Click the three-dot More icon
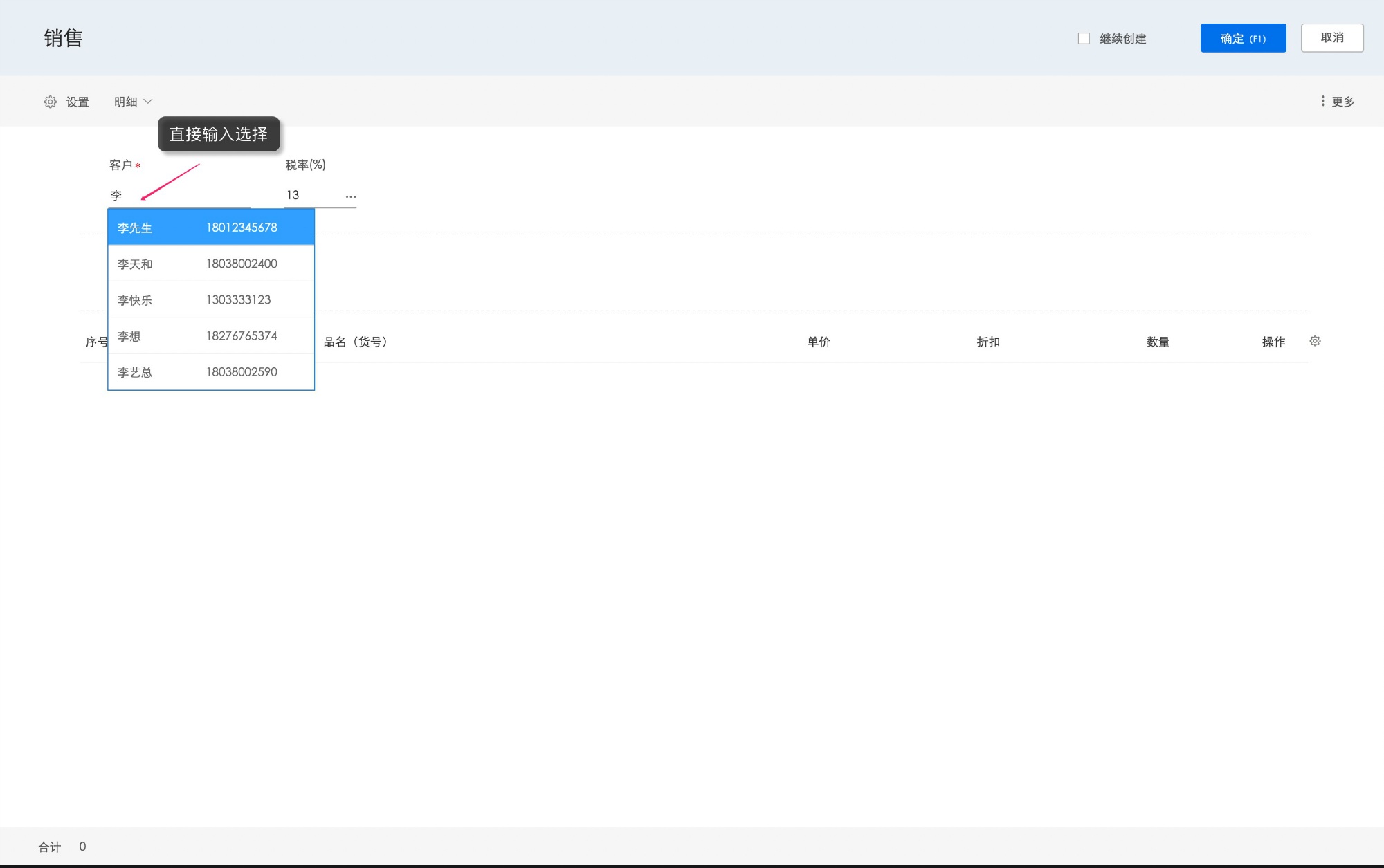 (x=1323, y=102)
